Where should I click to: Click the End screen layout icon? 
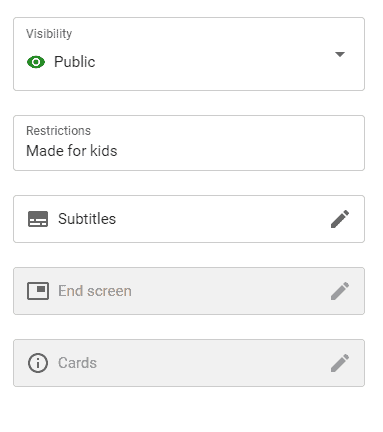(38, 291)
